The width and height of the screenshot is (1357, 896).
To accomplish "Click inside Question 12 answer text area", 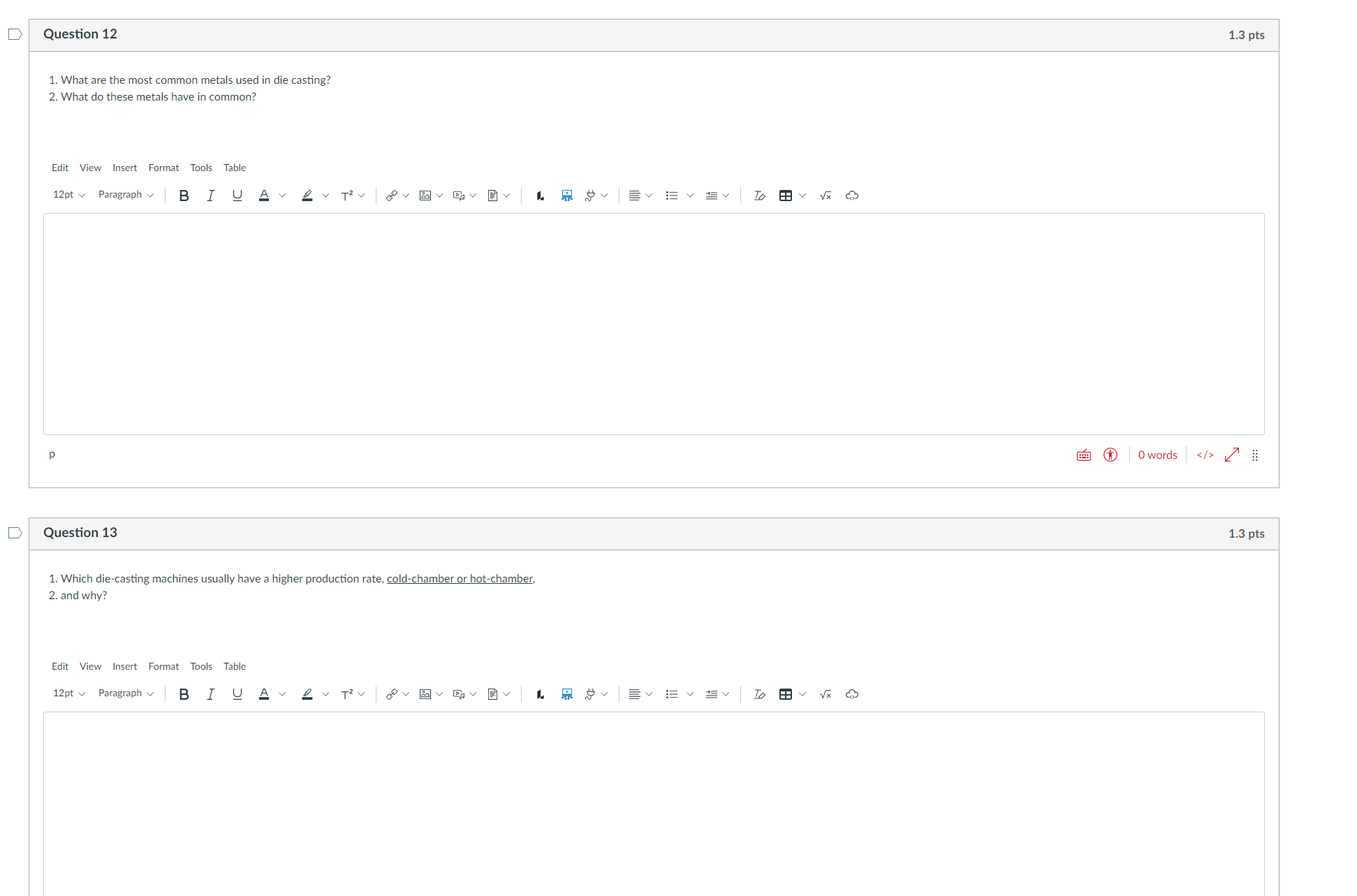I will [653, 323].
